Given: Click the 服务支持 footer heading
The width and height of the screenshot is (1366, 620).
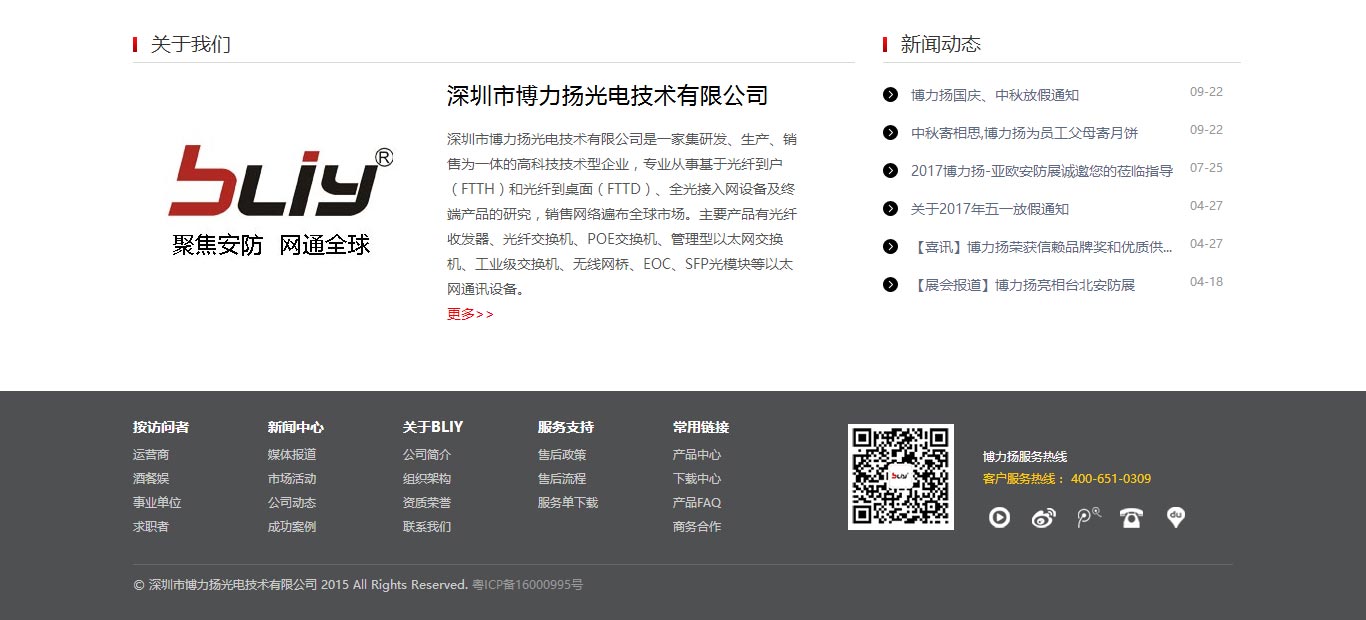Looking at the screenshot, I should pos(564,427).
